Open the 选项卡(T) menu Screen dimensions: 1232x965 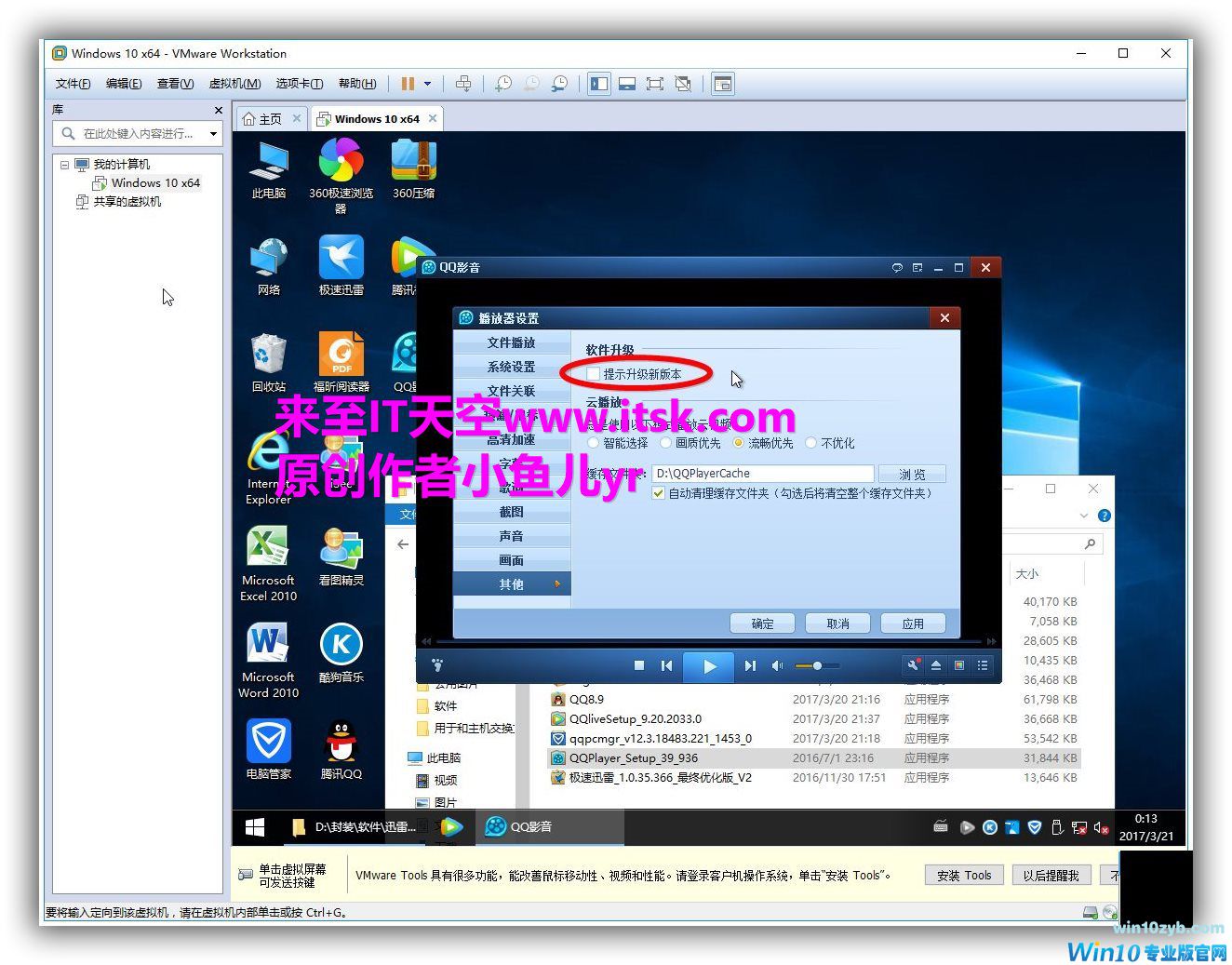tap(300, 84)
